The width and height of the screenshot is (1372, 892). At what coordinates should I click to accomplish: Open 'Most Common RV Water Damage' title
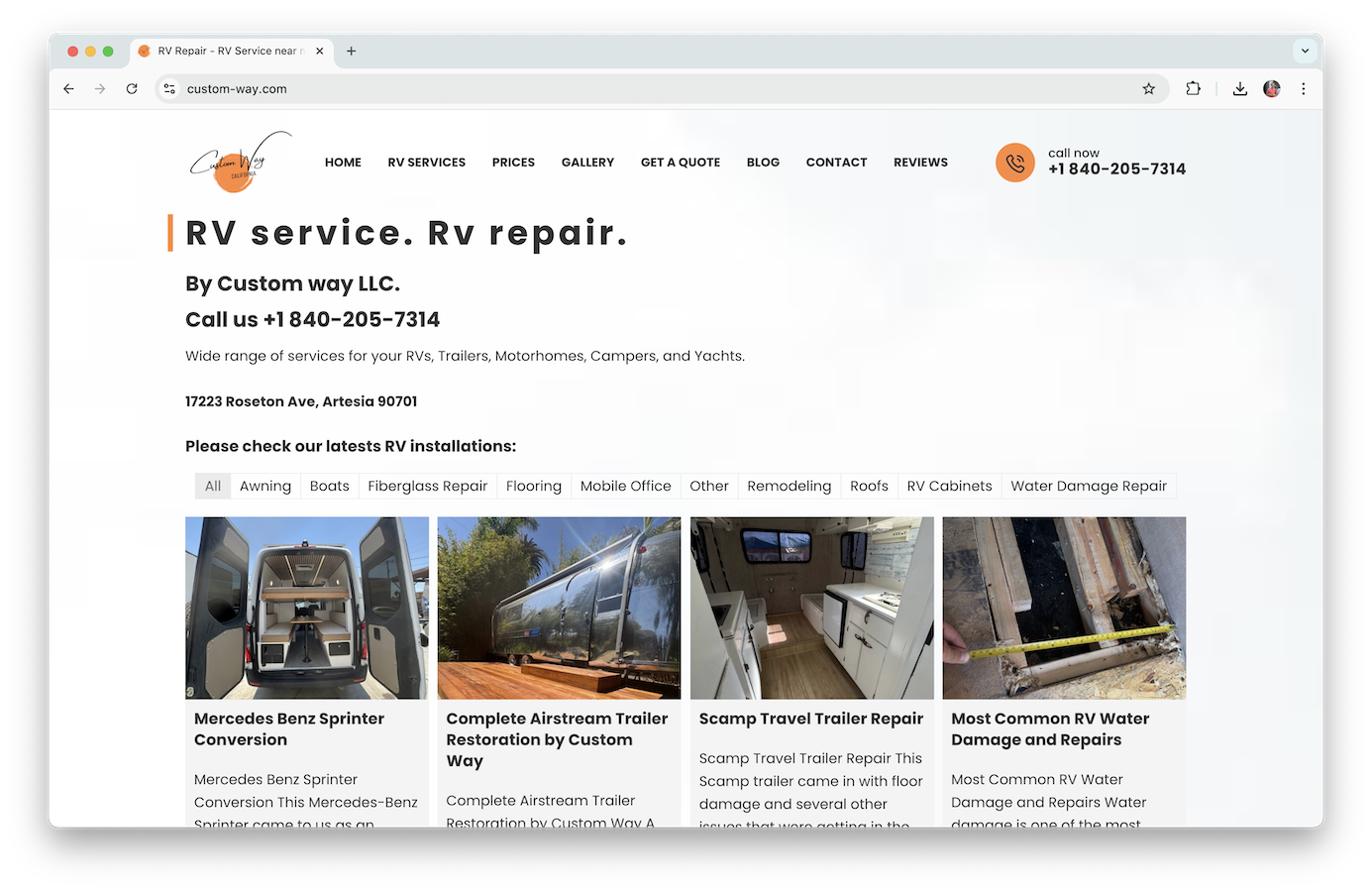tap(1050, 729)
